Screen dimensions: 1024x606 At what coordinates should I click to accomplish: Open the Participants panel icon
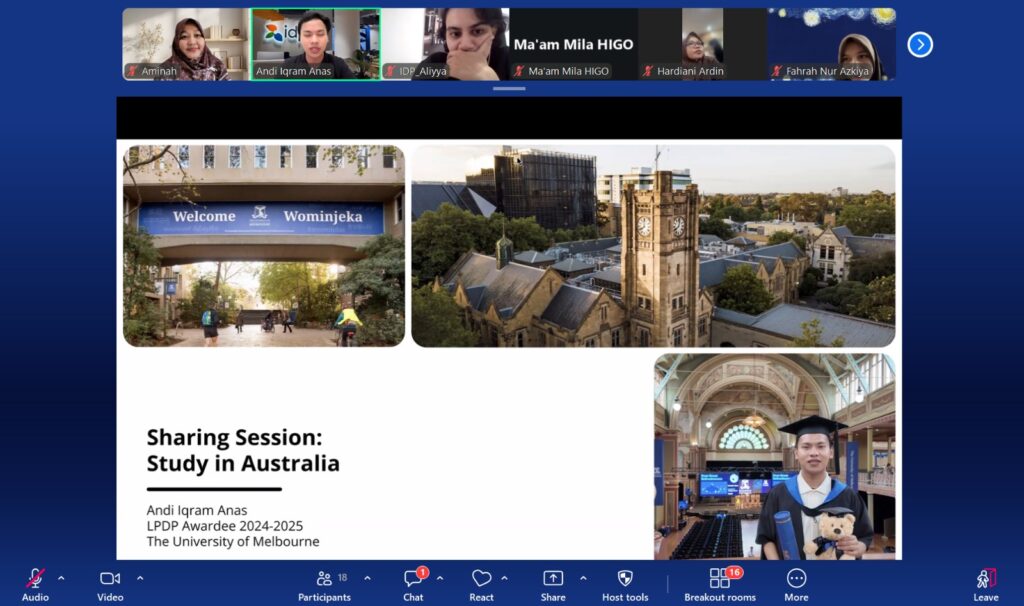tap(324, 578)
